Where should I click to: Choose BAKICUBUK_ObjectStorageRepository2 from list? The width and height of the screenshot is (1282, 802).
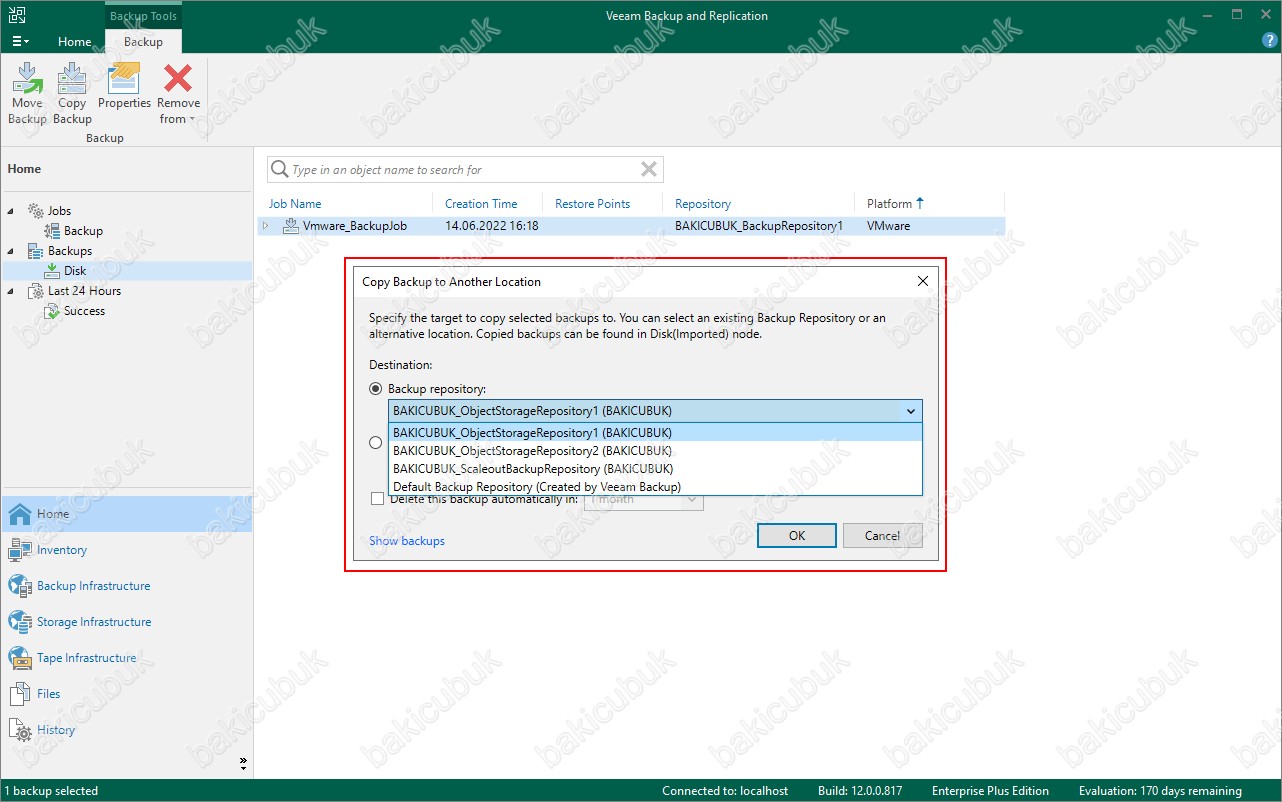pyautogui.click(x=655, y=451)
